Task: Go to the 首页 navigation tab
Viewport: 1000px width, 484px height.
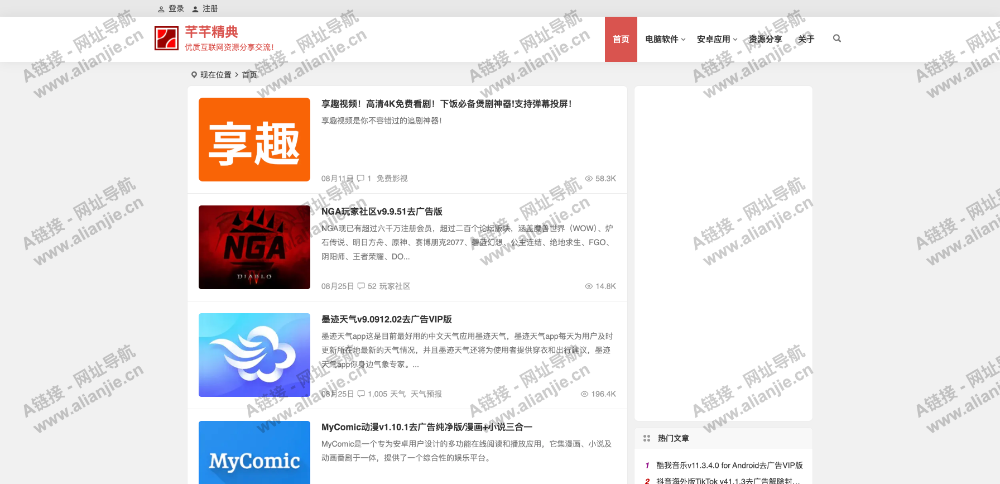Action: (x=621, y=40)
